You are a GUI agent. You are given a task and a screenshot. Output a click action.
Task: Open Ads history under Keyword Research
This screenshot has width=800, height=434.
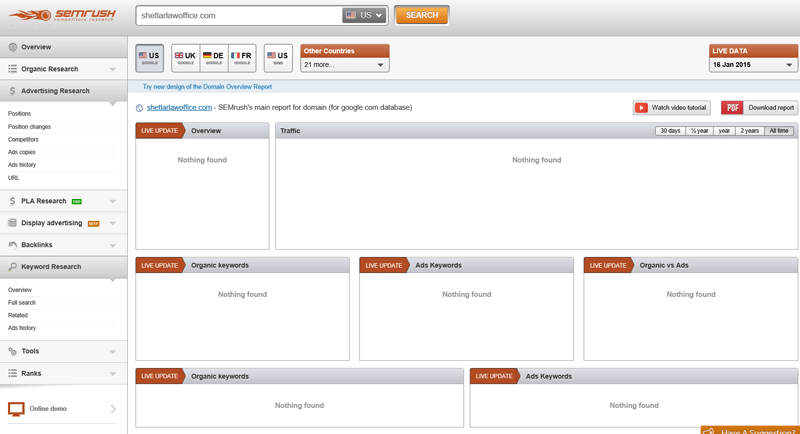pos(22,328)
